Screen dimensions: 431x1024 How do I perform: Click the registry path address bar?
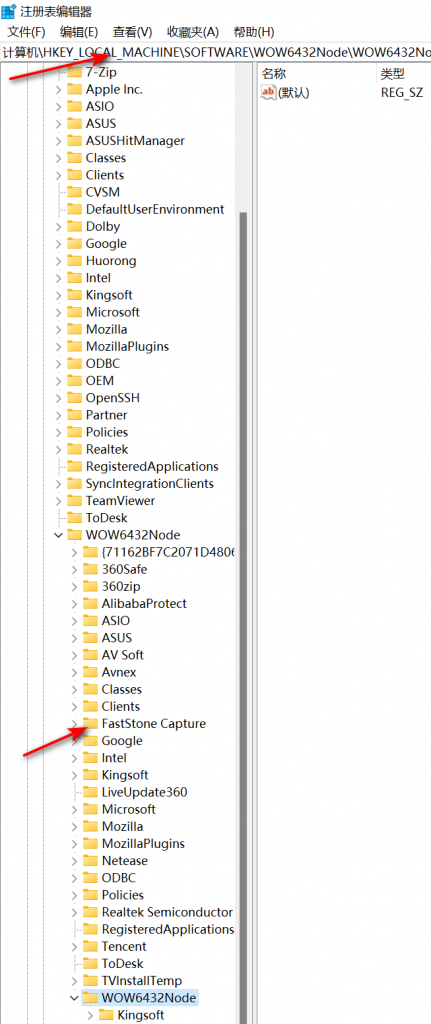[216, 52]
